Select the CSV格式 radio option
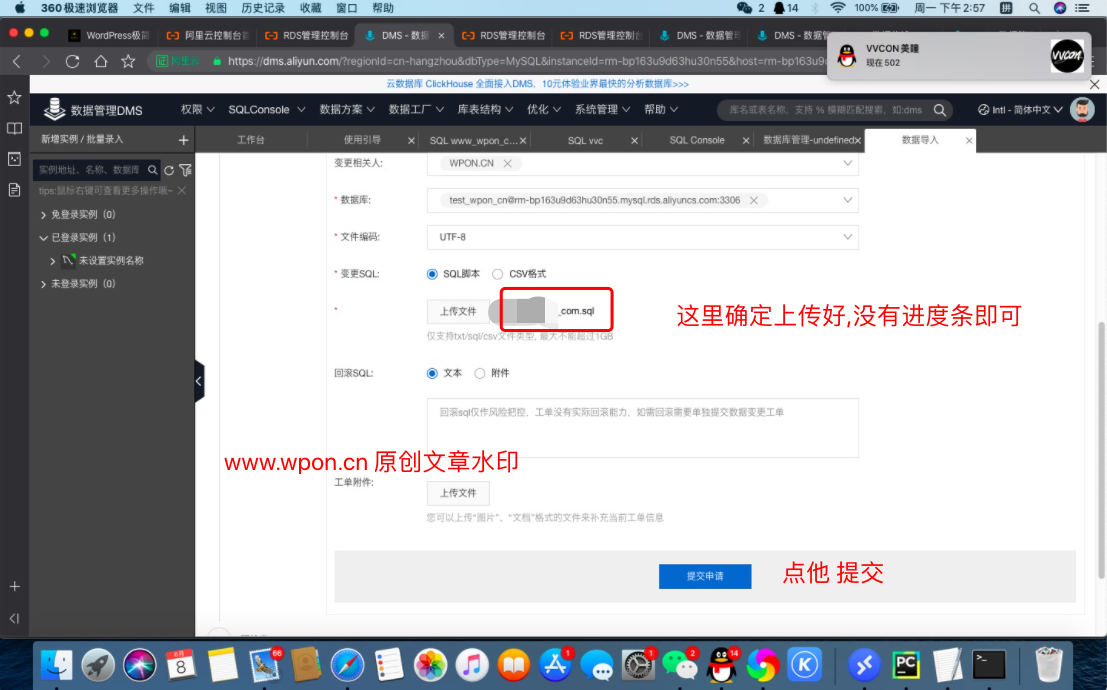 coord(498,274)
